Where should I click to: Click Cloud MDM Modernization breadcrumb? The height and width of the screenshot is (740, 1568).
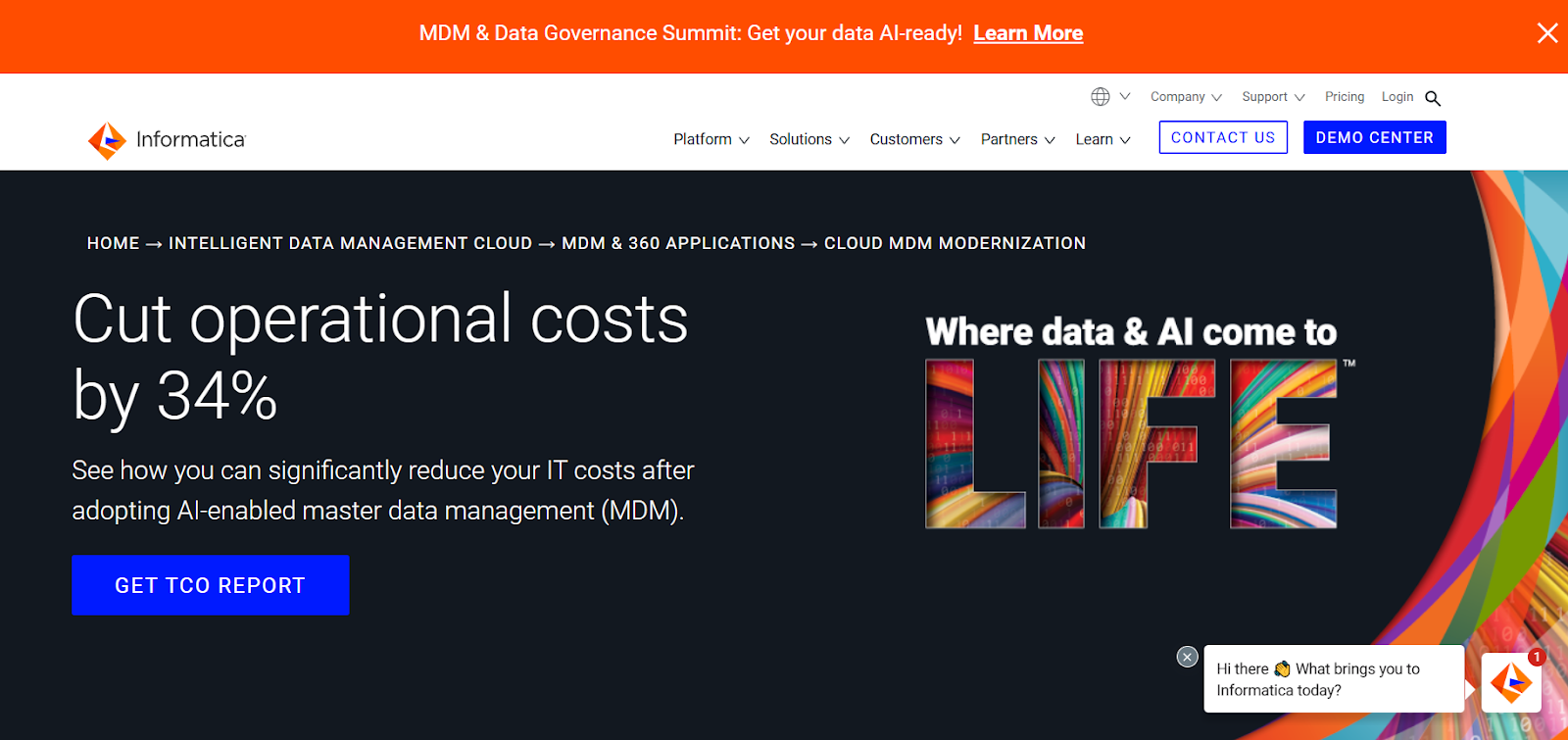coord(955,243)
